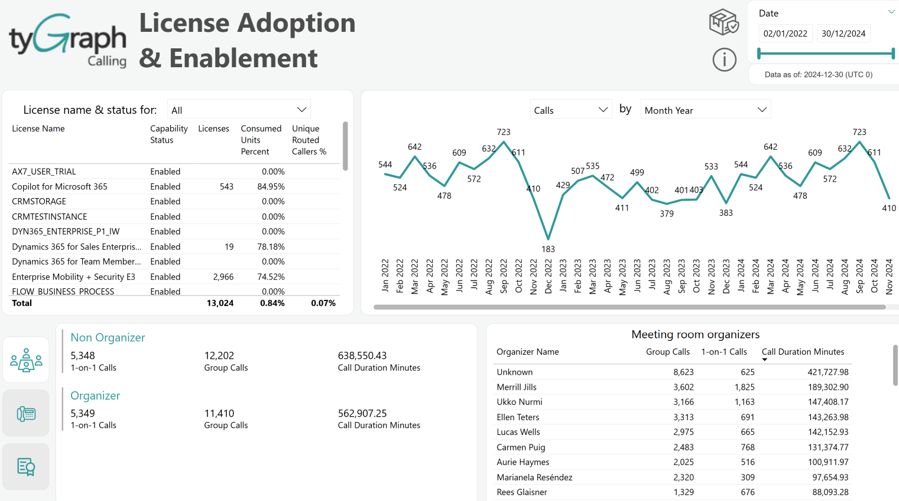Sort by License Name column header
The height and width of the screenshot is (501, 899).
pyautogui.click(x=38, y=128)
